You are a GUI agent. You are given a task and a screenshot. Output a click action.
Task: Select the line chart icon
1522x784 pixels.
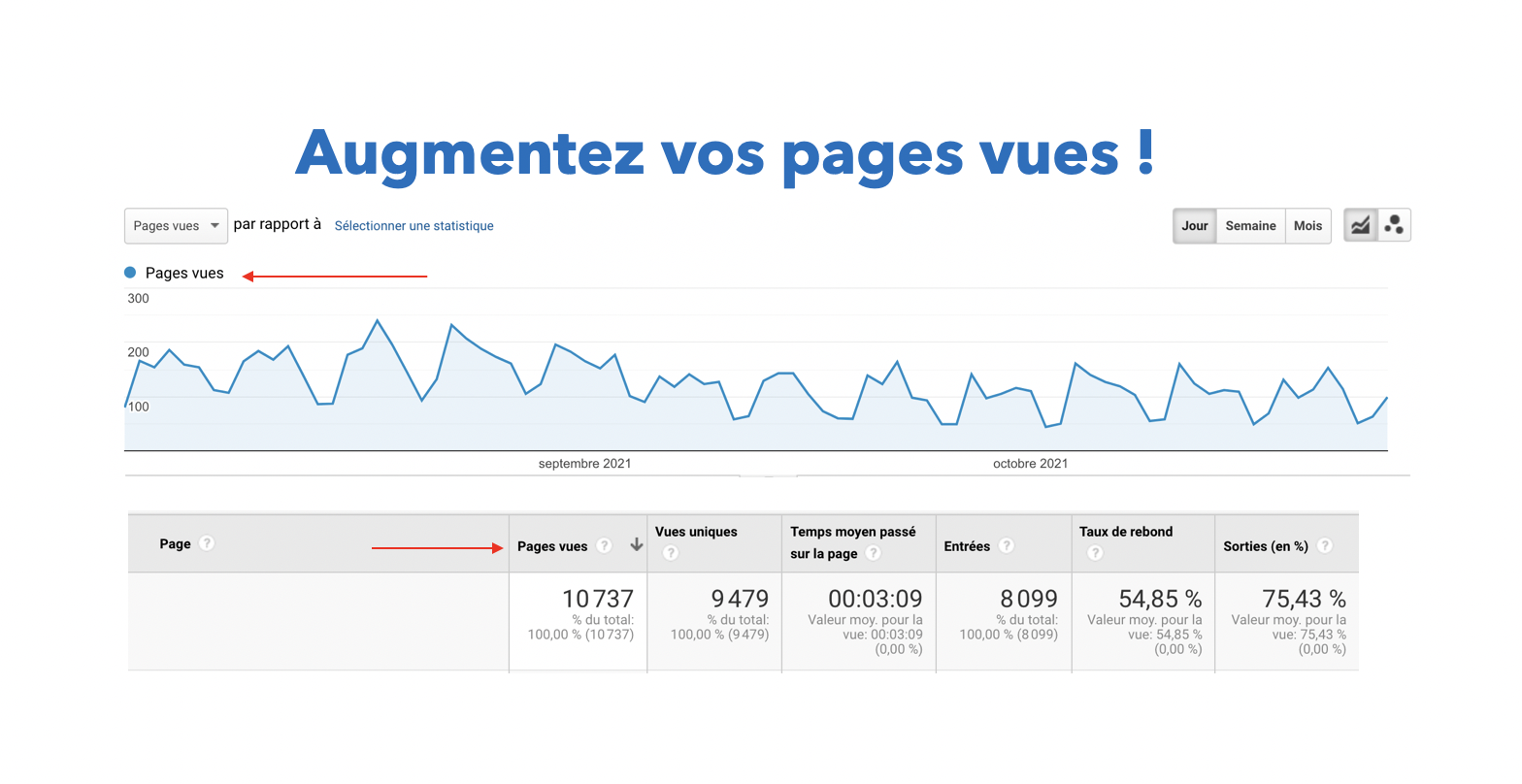pyautogui.click(x=1360, y=225)
